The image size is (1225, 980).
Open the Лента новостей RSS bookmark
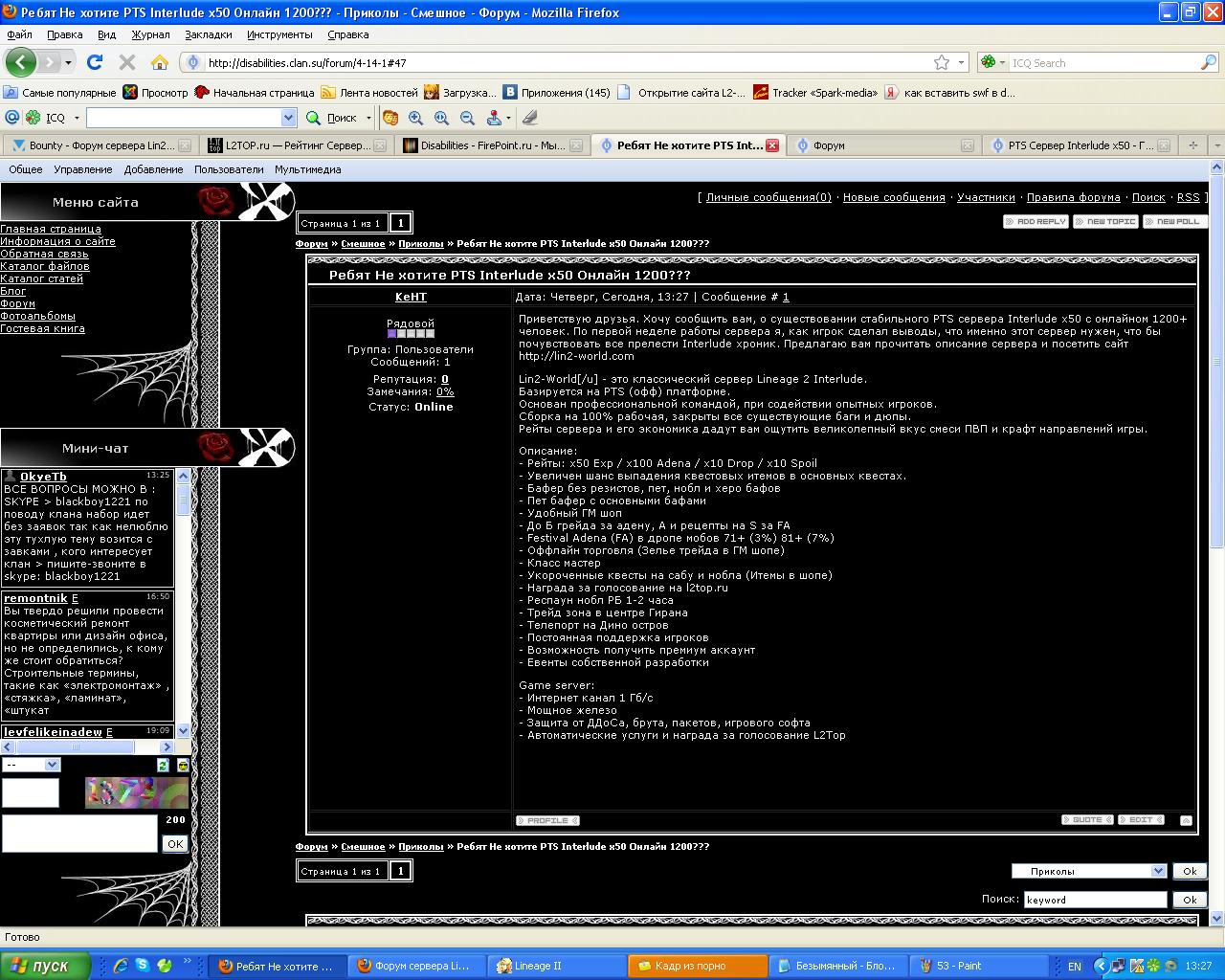(x=369, y=93)
